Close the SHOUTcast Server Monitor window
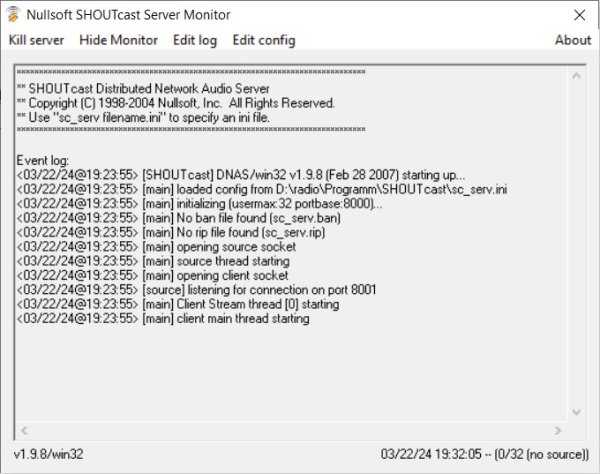600x474 pixels. point(578,15)
